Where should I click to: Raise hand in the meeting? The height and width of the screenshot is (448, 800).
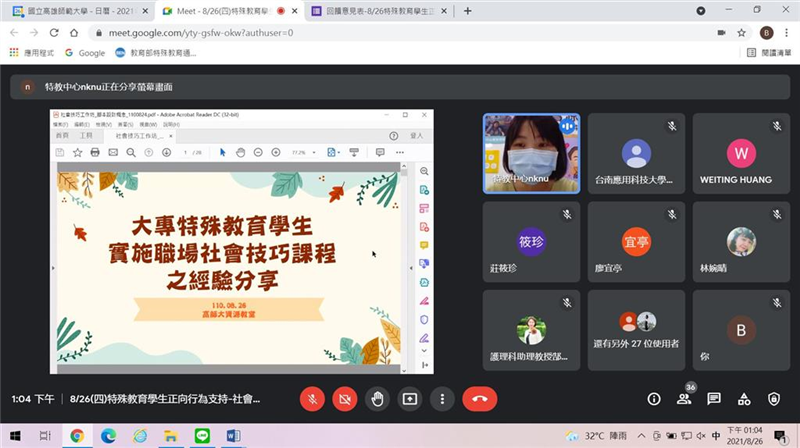(x=378, y=399)
